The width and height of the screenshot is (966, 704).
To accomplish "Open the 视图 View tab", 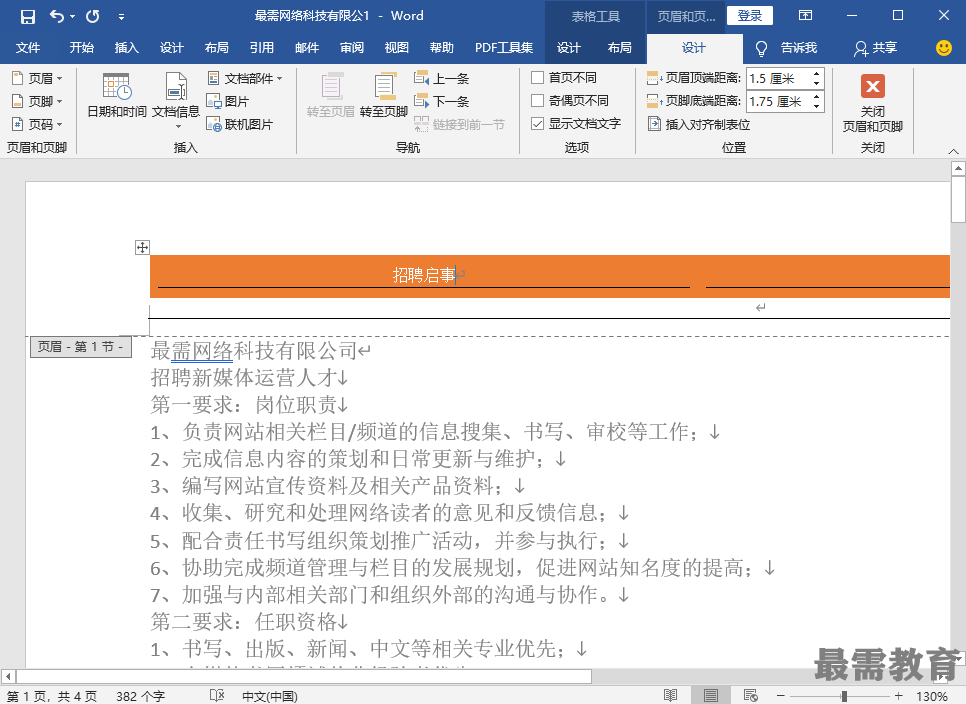I will pos(396,48).
